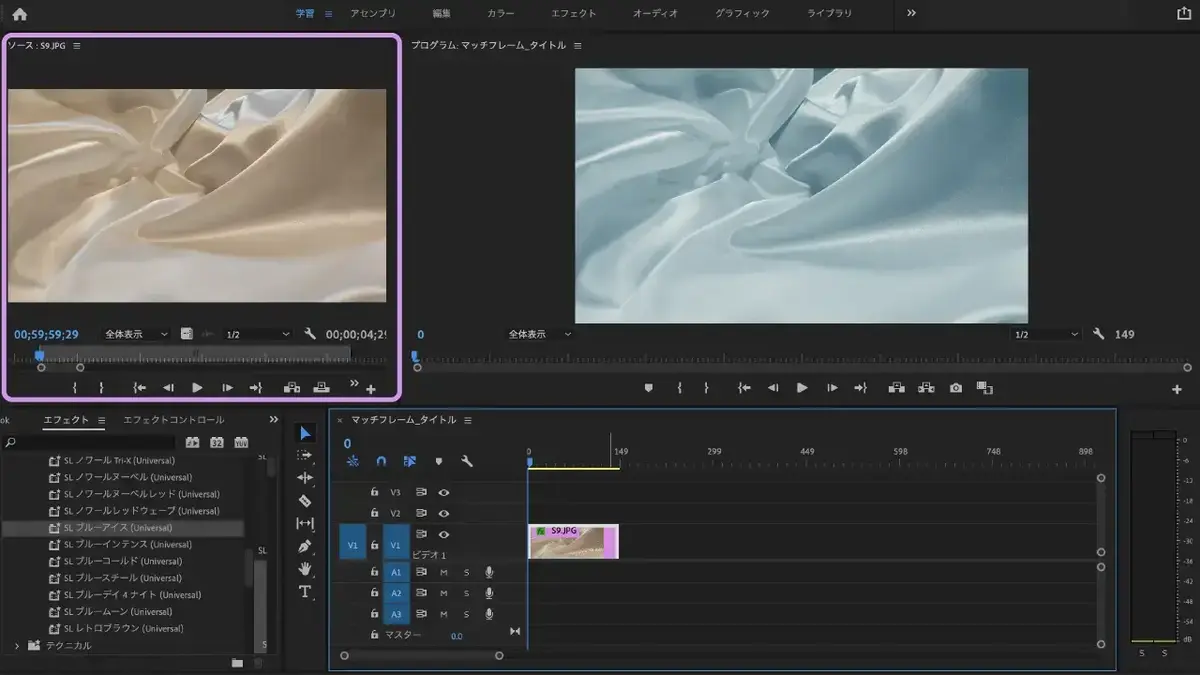
Task: Expand the テクニカル folder
Action: [x=16, y=645]
